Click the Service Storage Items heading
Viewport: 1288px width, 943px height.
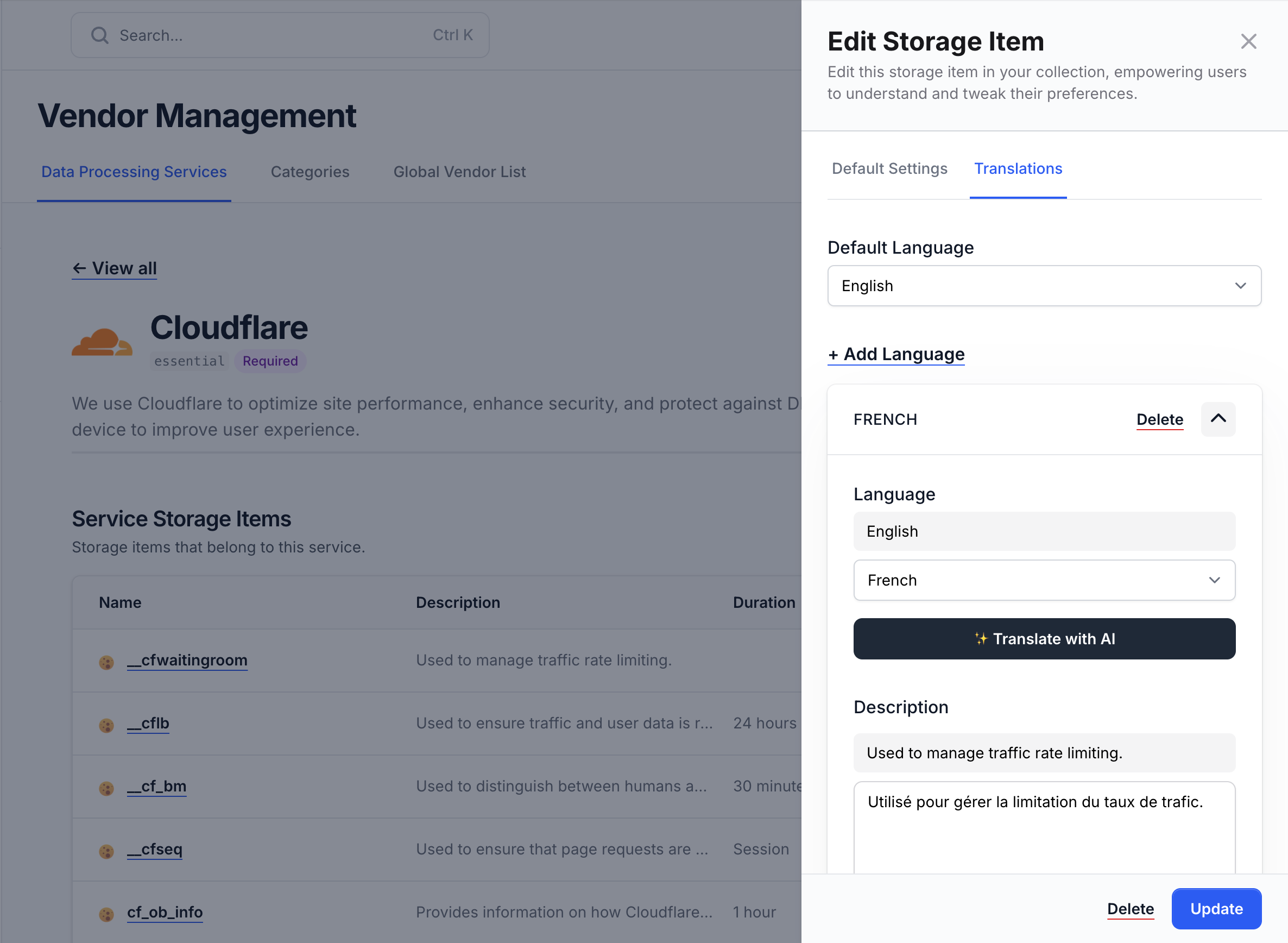(x=181, y=519)
